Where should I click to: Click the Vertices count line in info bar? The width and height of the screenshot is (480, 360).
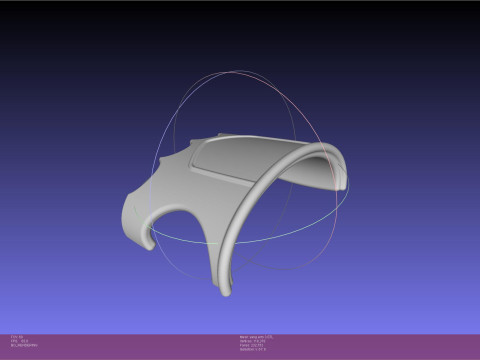[x=252, y=341]
